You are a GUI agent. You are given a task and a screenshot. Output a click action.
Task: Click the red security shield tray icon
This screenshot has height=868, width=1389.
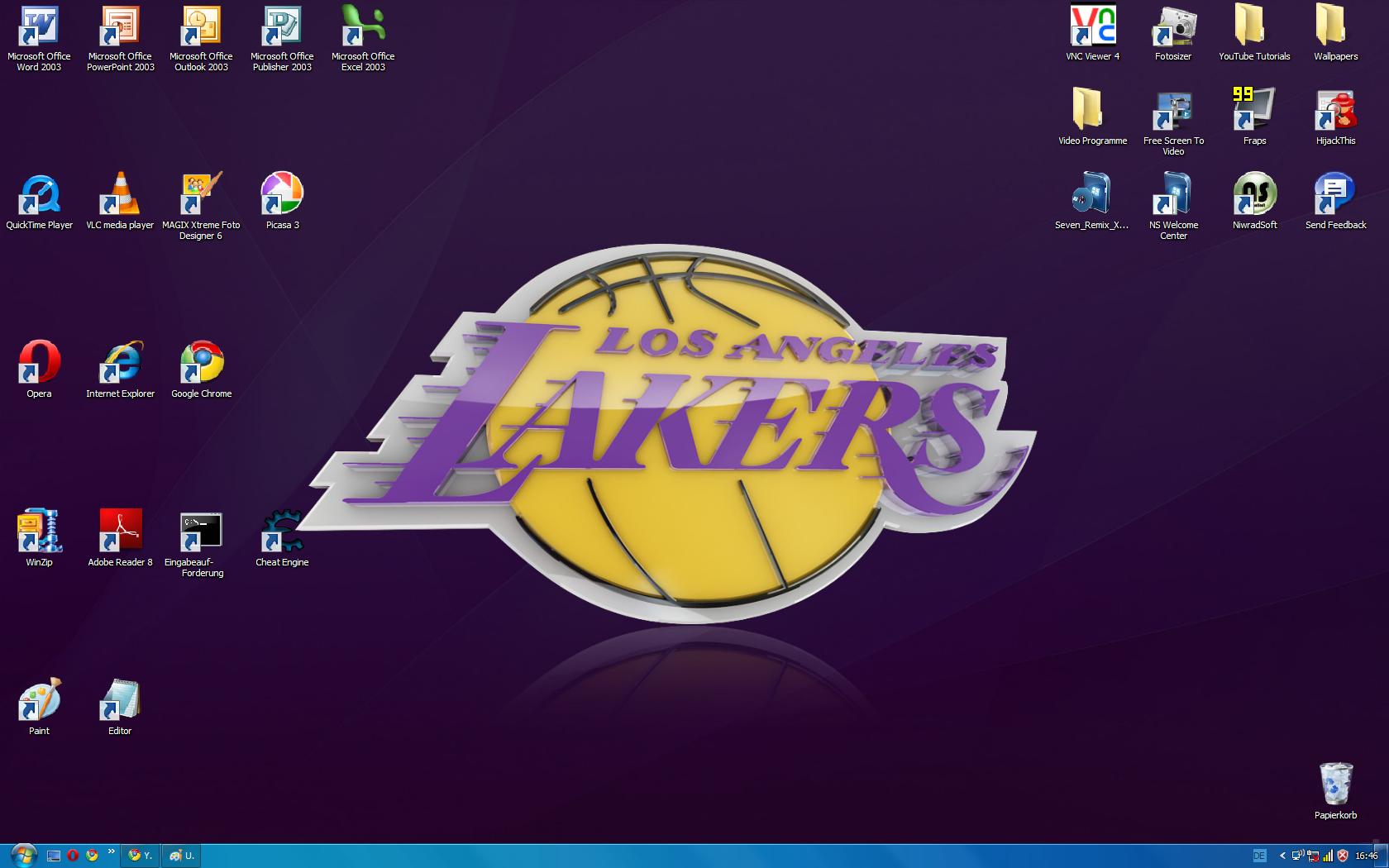tap(1343, 856)
